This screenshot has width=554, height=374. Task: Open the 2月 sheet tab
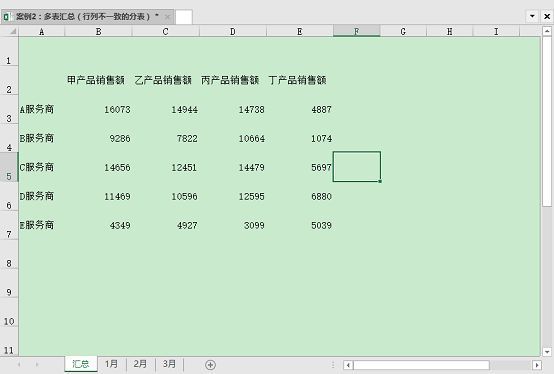point(140,364)
